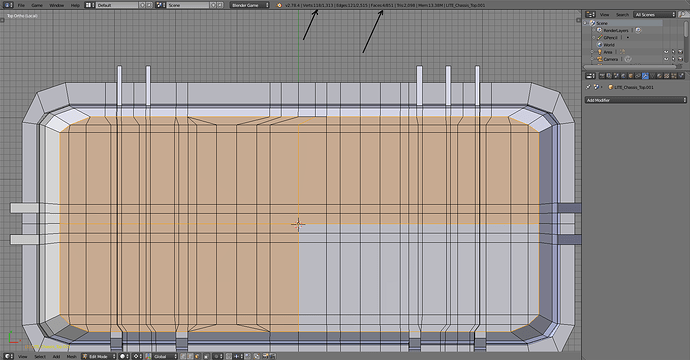690x360 pixels.
Task: Toggle selectability of Area lamp
Action: pyautogui.click(x=673, y=52)
